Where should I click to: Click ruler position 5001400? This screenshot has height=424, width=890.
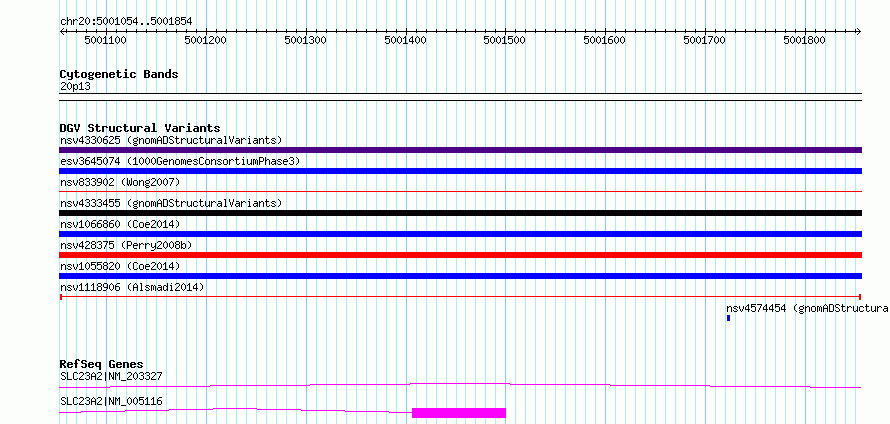coord(405,40)
